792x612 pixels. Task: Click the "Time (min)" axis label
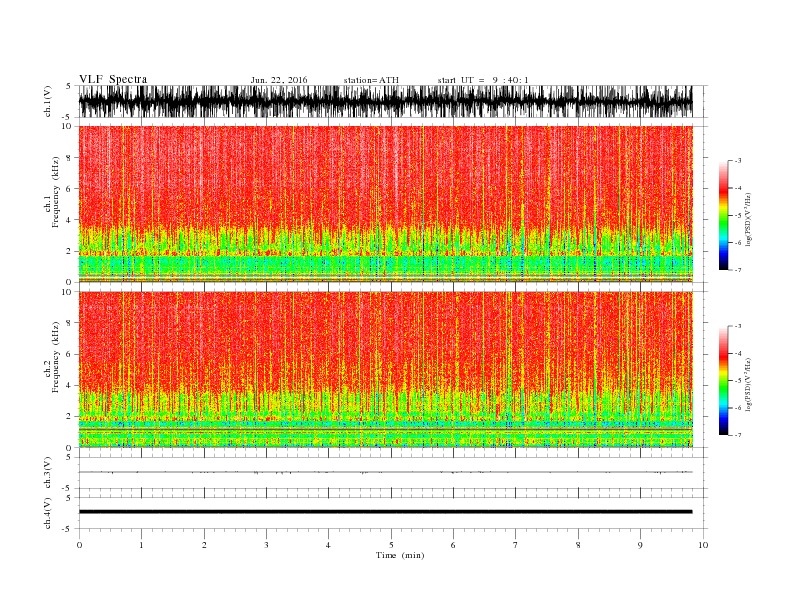400,555
